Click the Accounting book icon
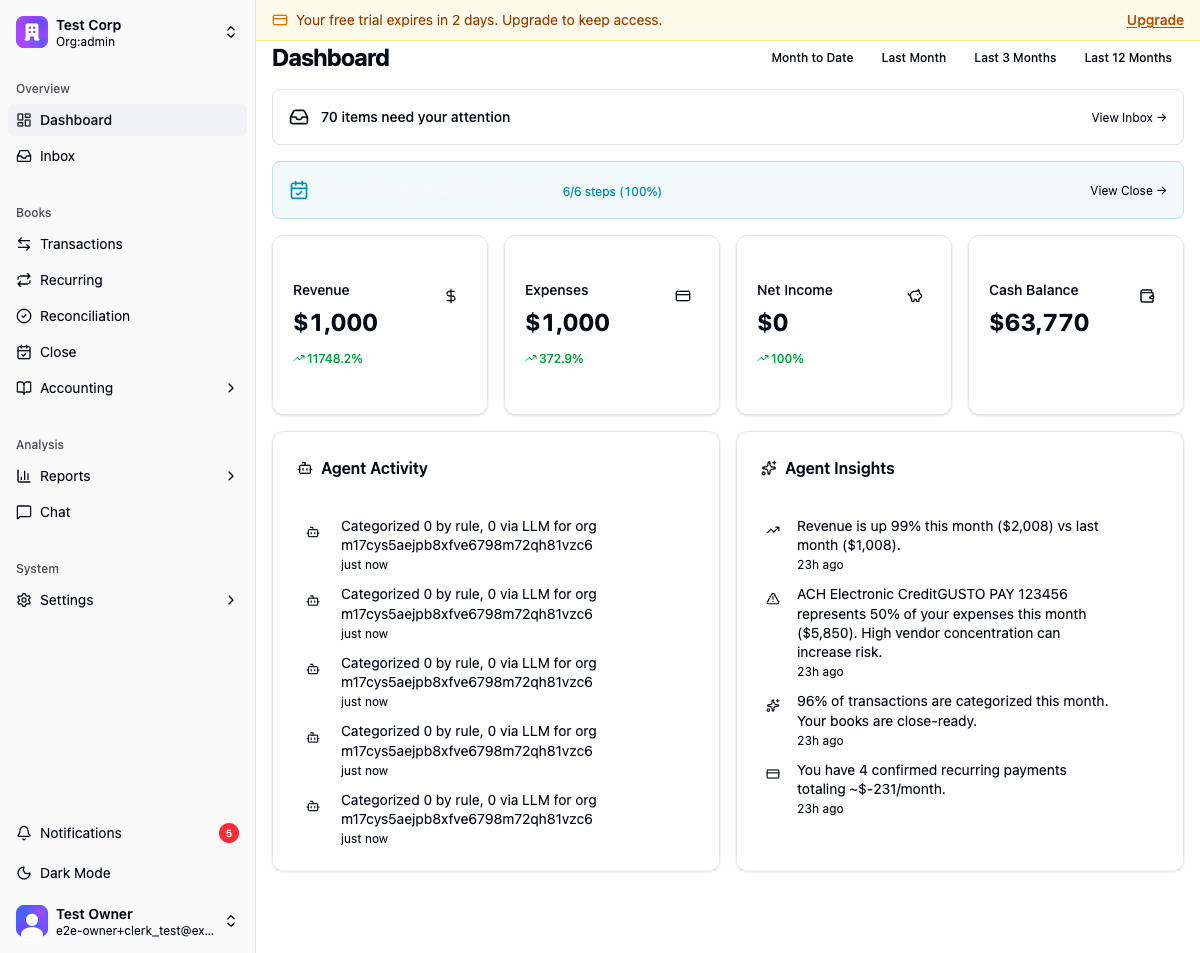This screenshot has height=953, width=1200. pyautogui.click(x=24, y=388)
